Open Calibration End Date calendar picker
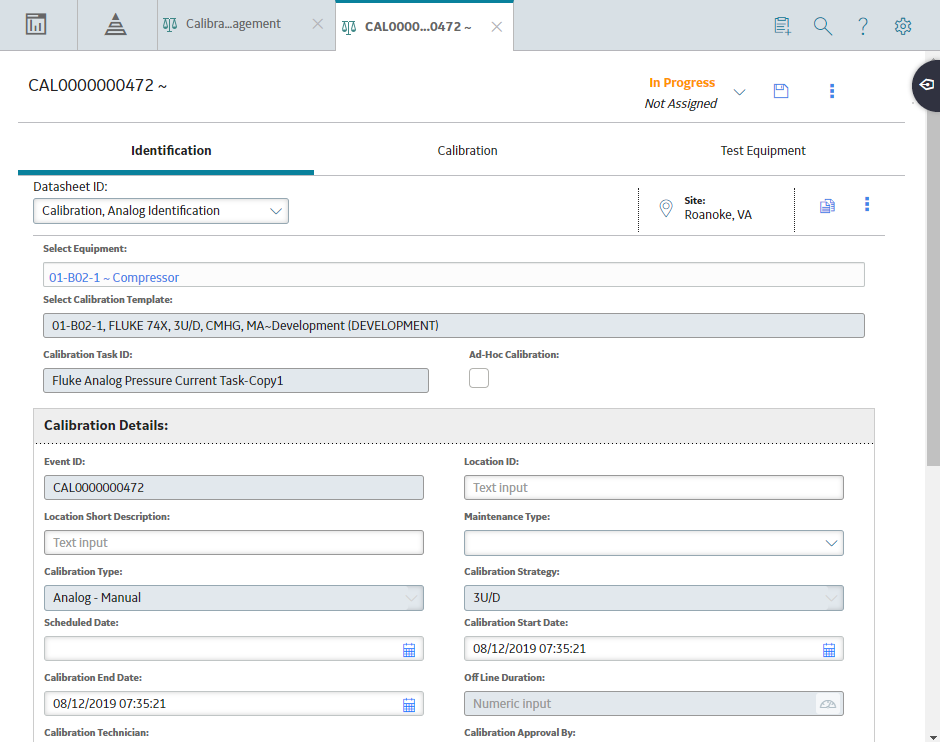 [x=409, y=705]
